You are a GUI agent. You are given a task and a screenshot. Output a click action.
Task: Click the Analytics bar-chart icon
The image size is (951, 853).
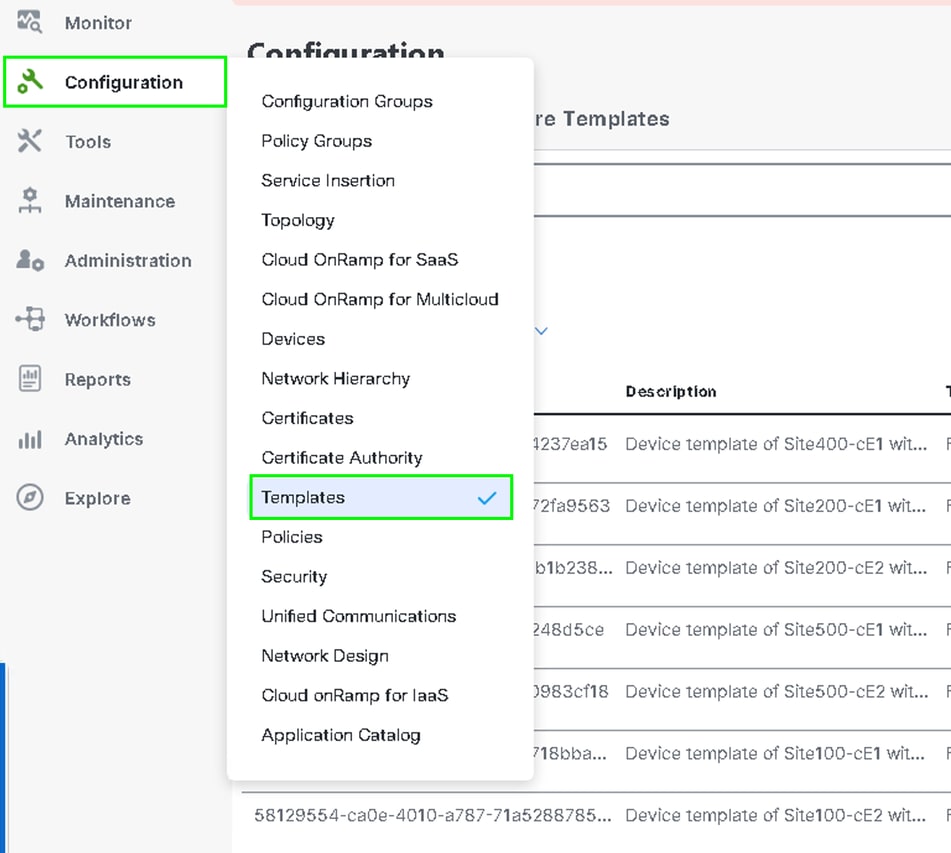30,439
